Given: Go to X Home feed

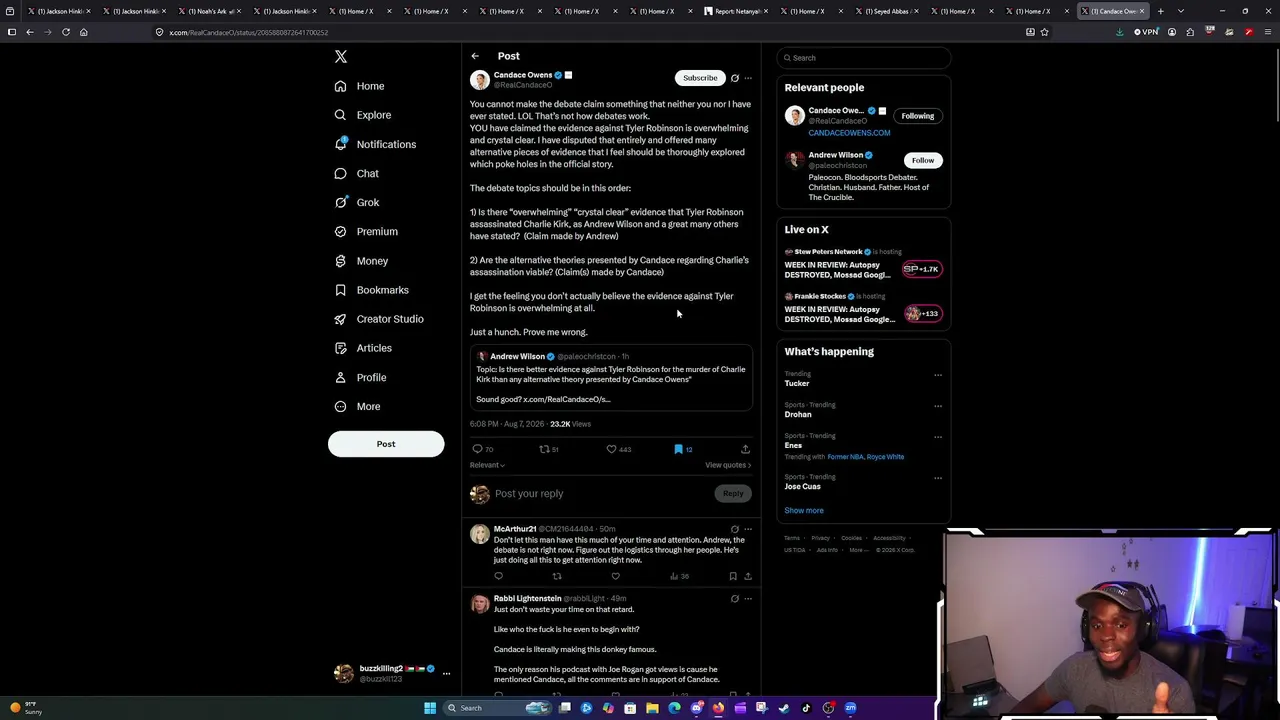Looking at the screenshot, I should [x=360, y=86].
